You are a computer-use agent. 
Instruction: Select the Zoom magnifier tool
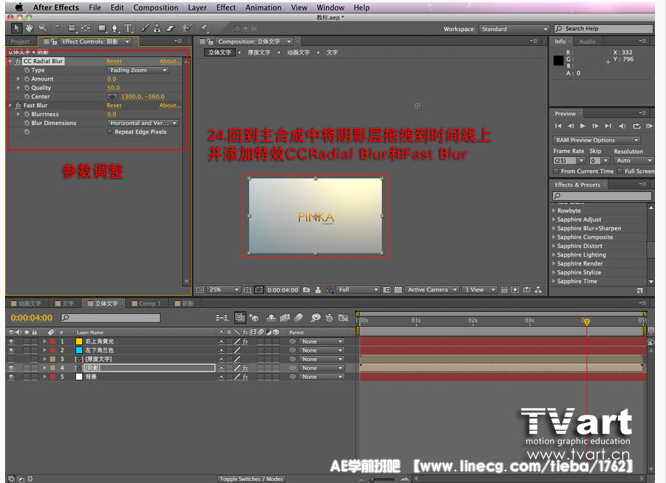tap(42, 28)
